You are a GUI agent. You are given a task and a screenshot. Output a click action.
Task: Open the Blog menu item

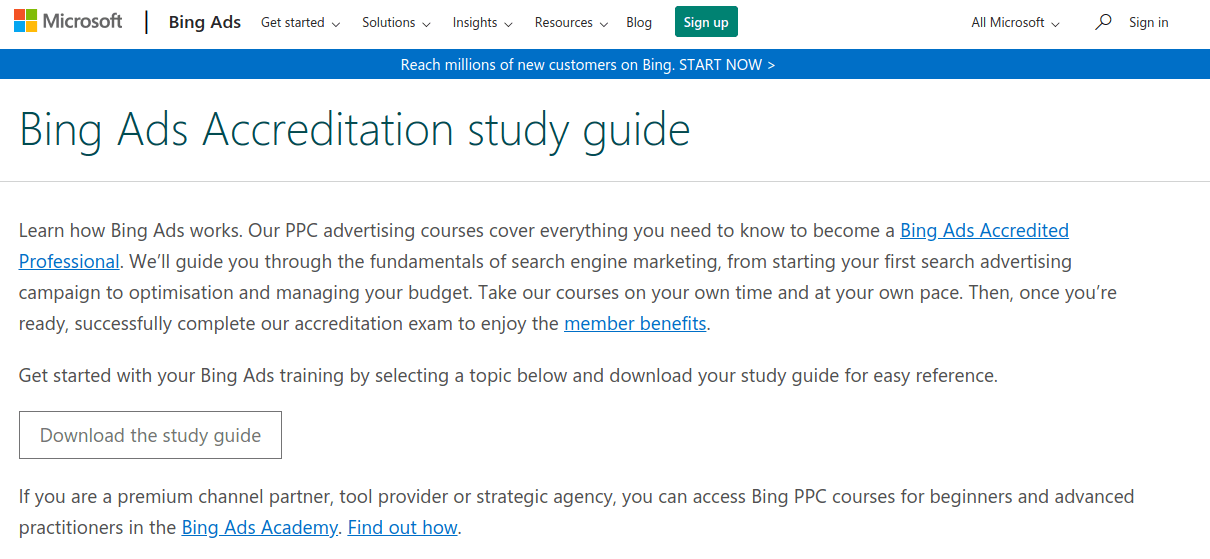[639, 22]
